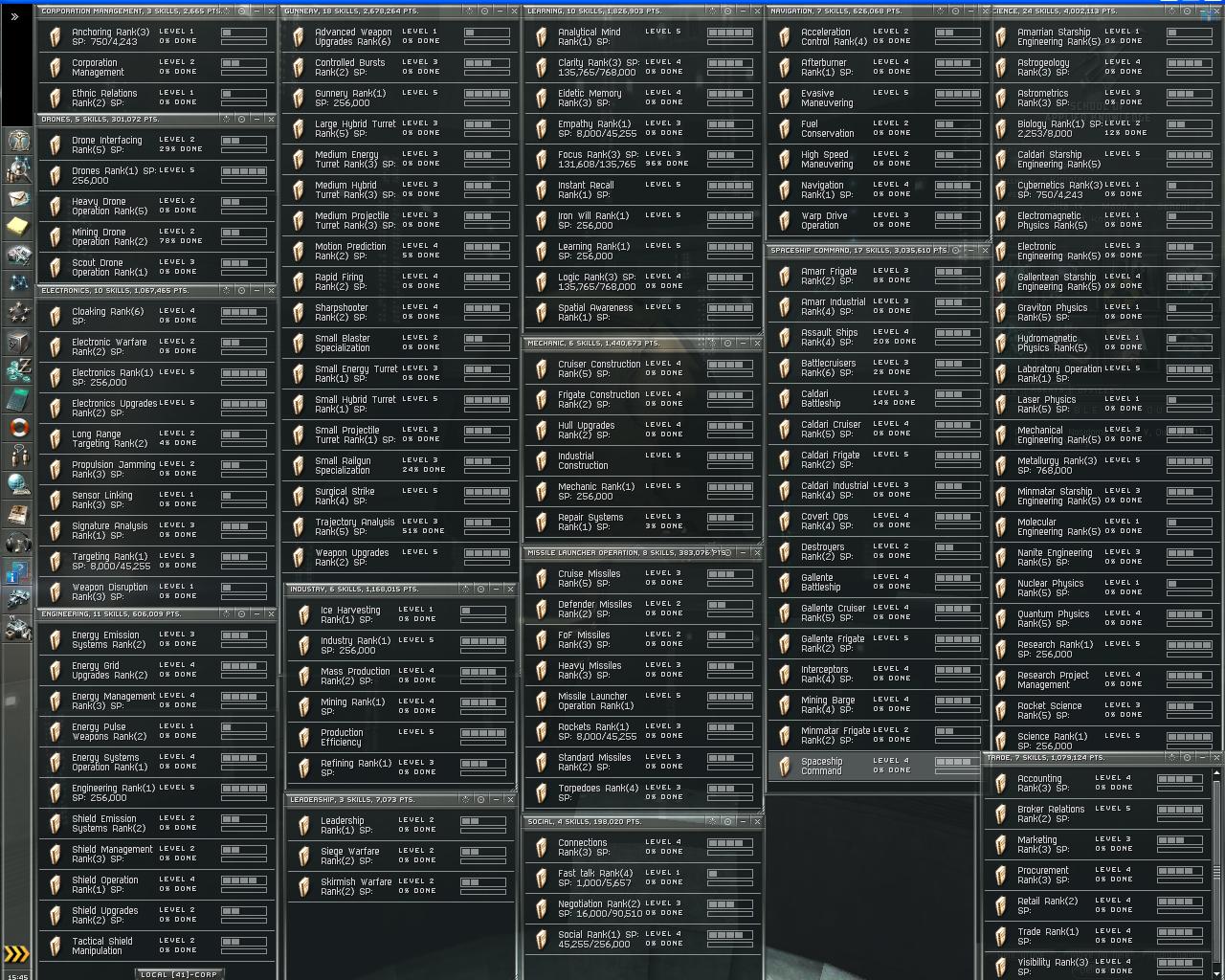Screen dimensions: 1225x980
Task: Click the circle-of-stars sidebar icon
Action: coord(18,313)
